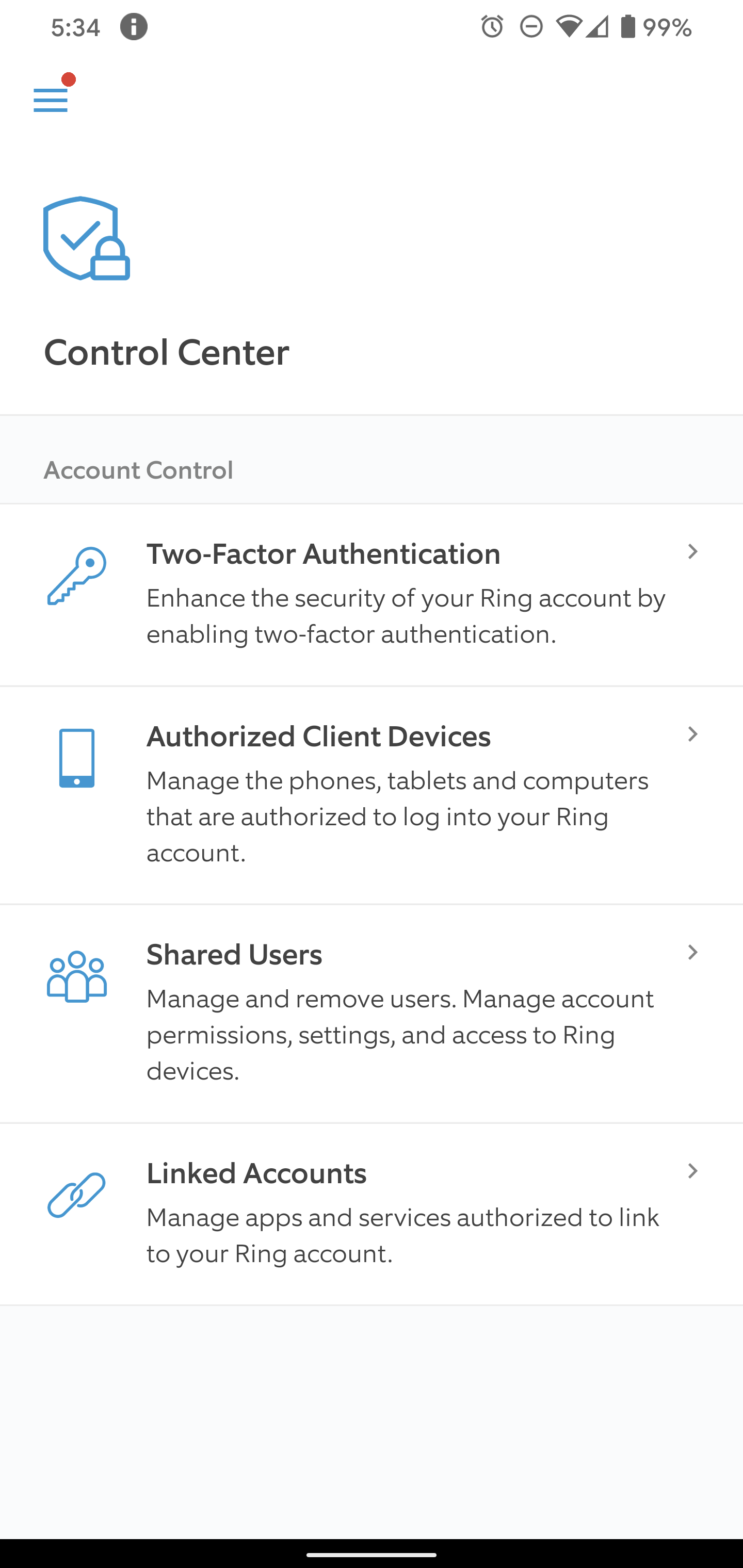Open the hamburger navigation menu
This screenshot has width=743, height=1568.
tap(51, 100)
